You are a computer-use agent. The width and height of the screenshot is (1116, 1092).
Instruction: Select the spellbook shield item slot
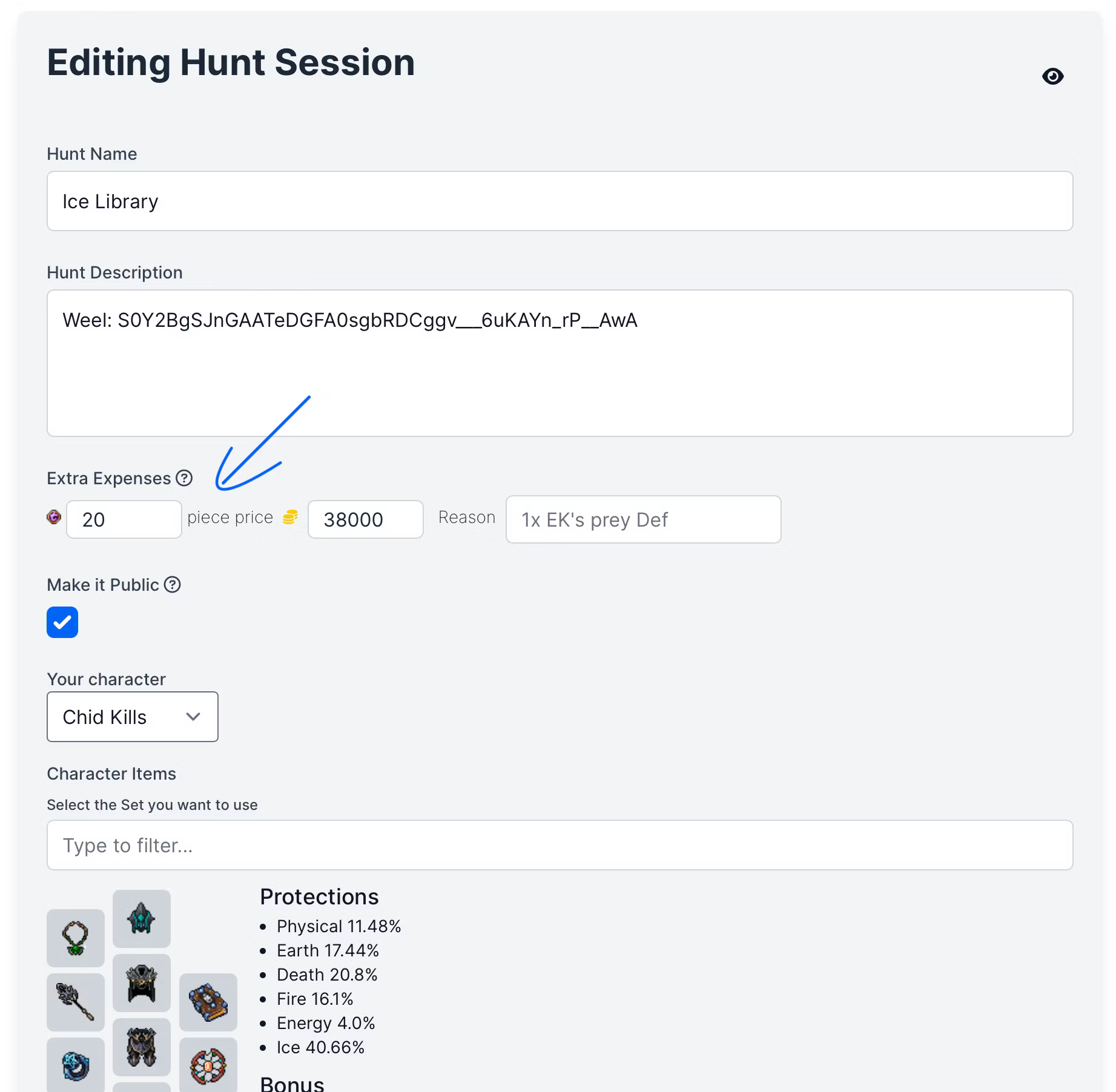pyautogui.click(x=208, y=1002)
